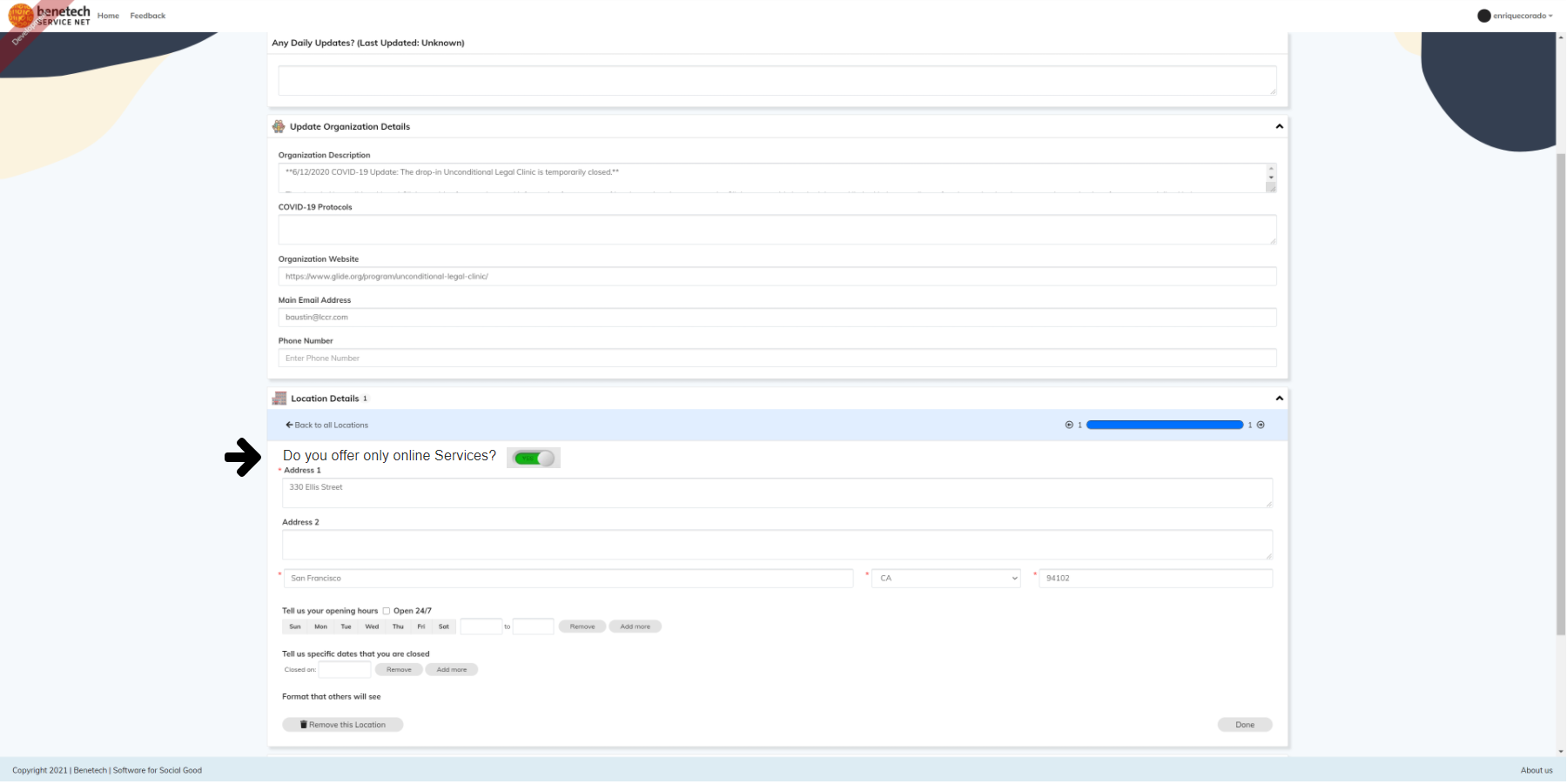This screenshot has height=784, width=1567.
Task: Click the next-location circular arrow icon
Action: (1261, 425)
